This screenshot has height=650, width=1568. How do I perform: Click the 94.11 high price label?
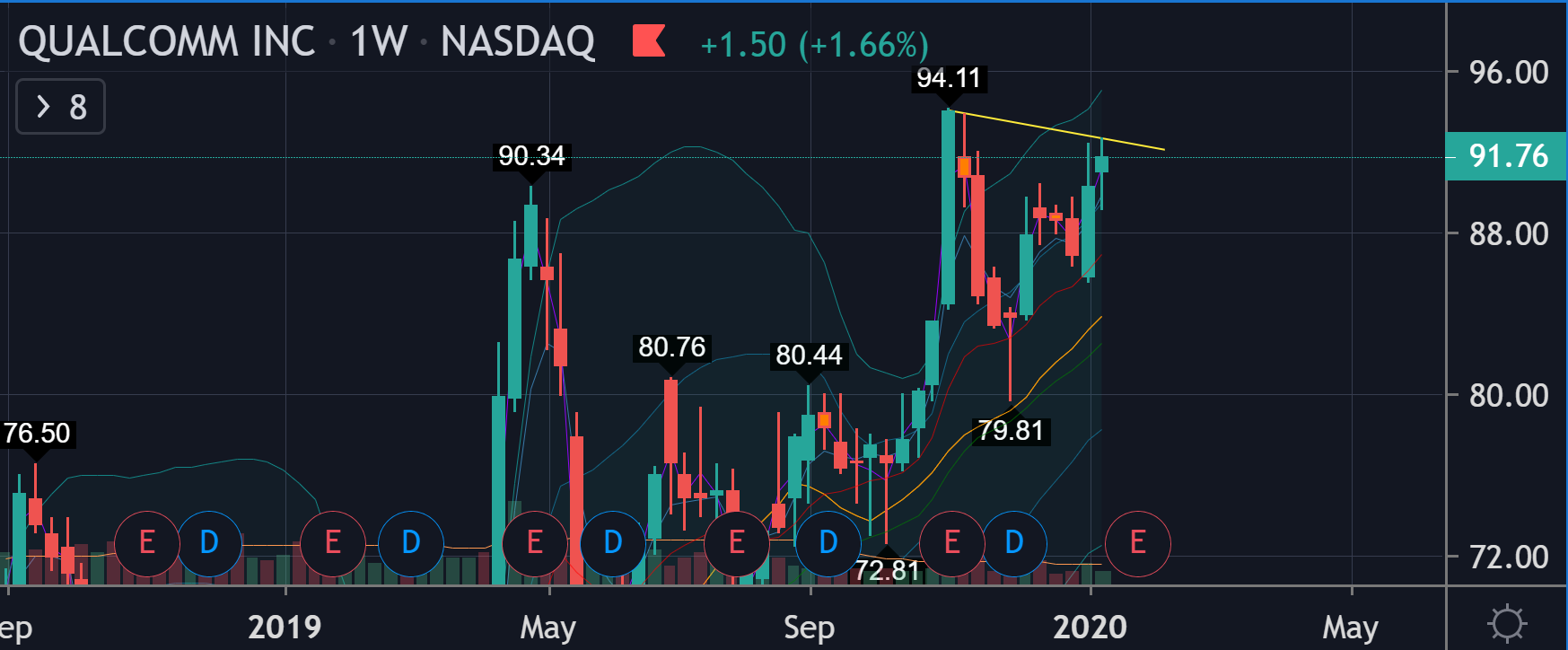949,79
